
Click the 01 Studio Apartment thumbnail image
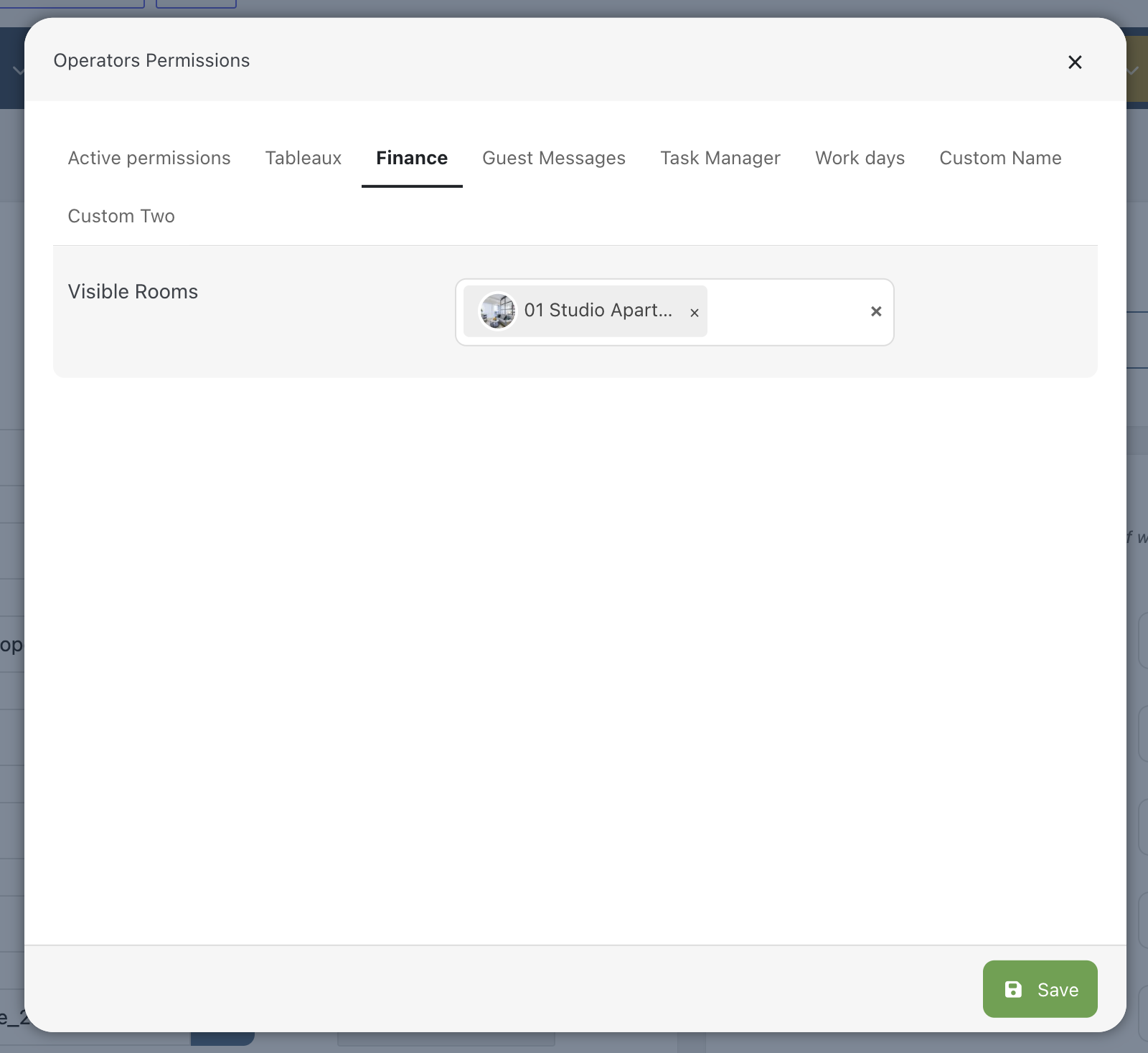[x=497, y=311]
